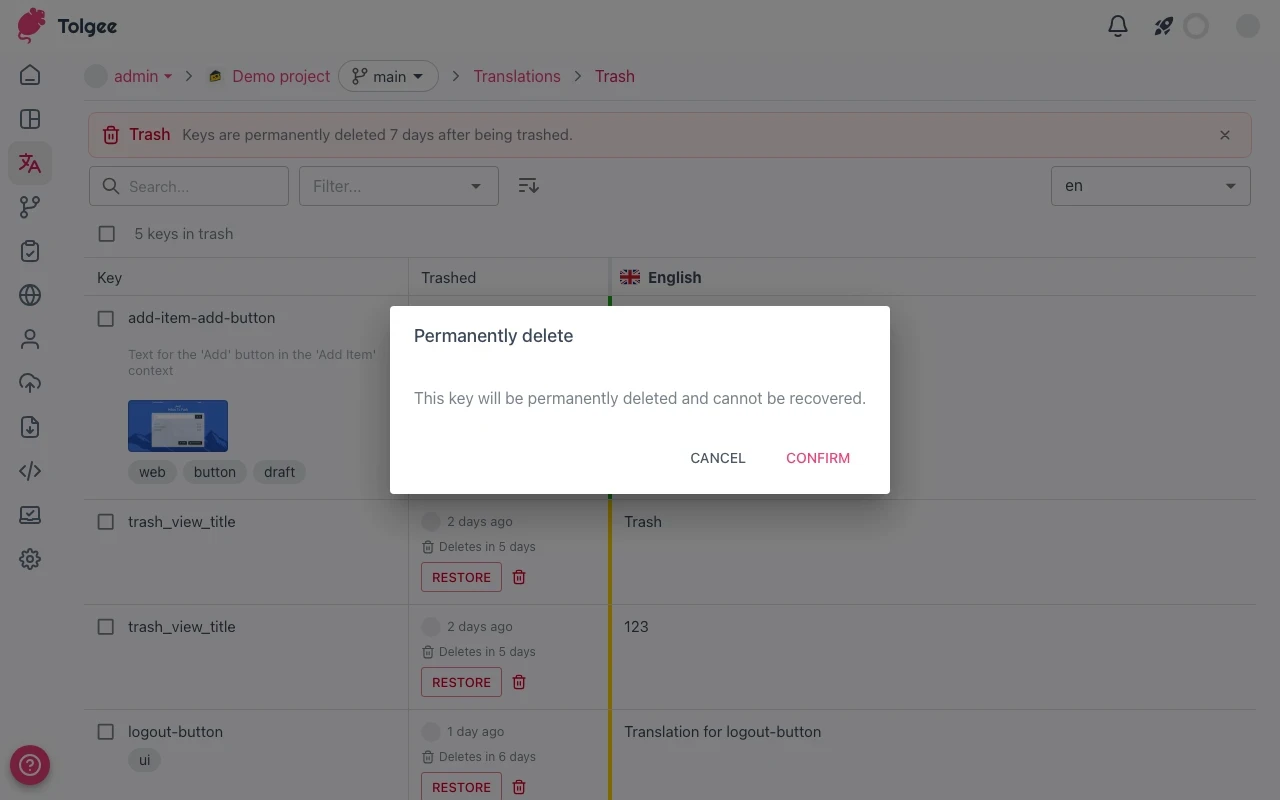Click inside the Search field

pyautogui.click(x=188, y=186)
